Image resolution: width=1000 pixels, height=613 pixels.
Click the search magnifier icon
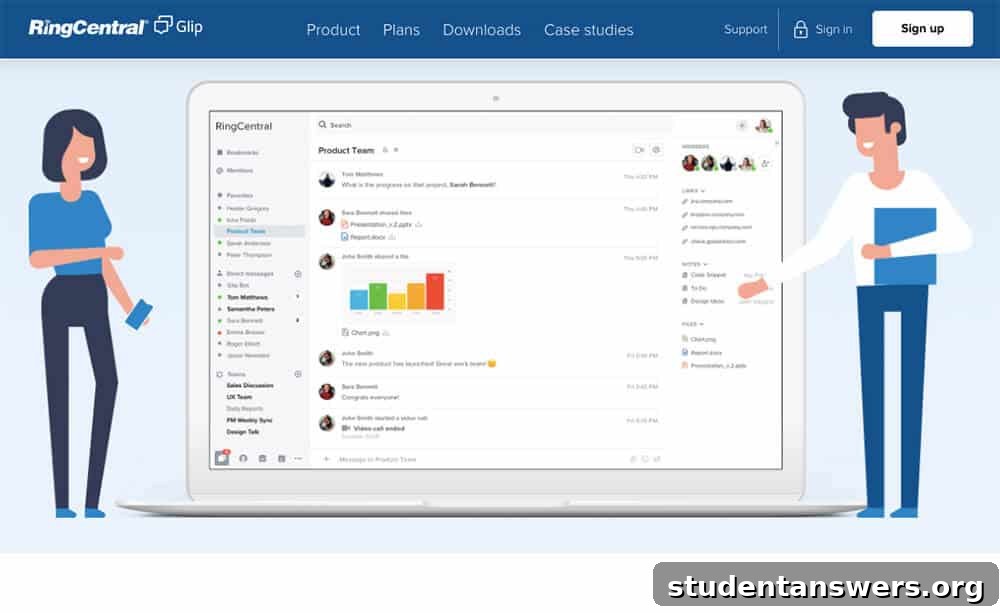[323, 124]
